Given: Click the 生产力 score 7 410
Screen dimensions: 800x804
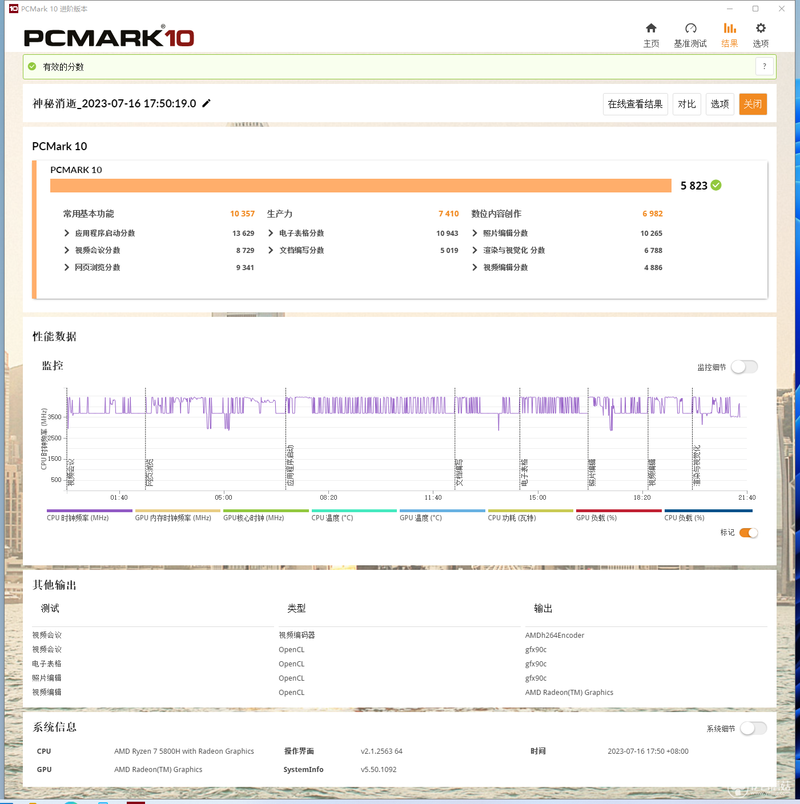Looking at the screenshot, I should tap(448, 213).
